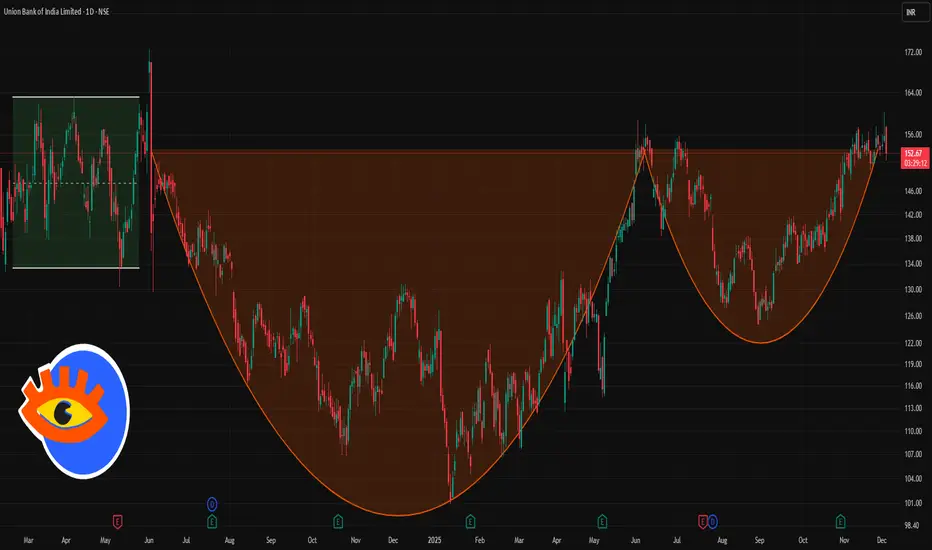
Task: Select the green shaded range rectangle drawing
Action: pyautogui.click(x=76, y=182)
